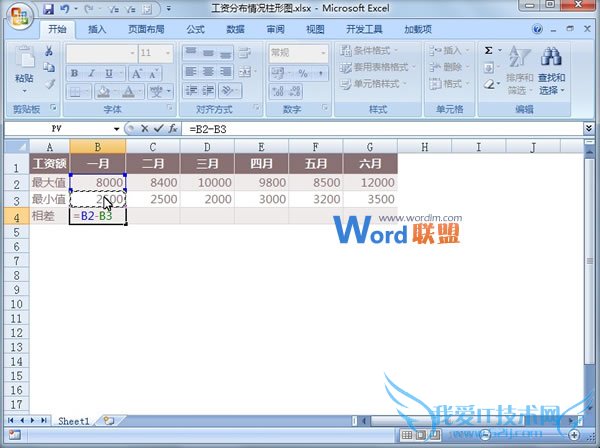Switch to 数据 tab
The width and height of the screenshot is (600, 448).
coord(235,29)
